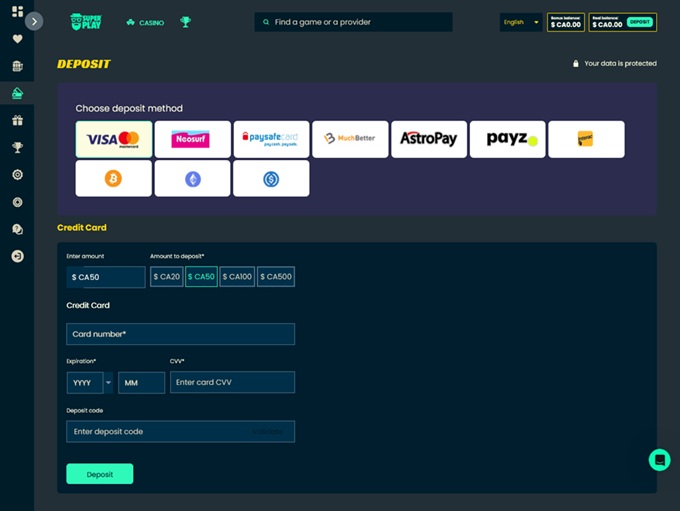Open the Casino menu item
This screenshot has height=511, width=680.
pos(145,22)
